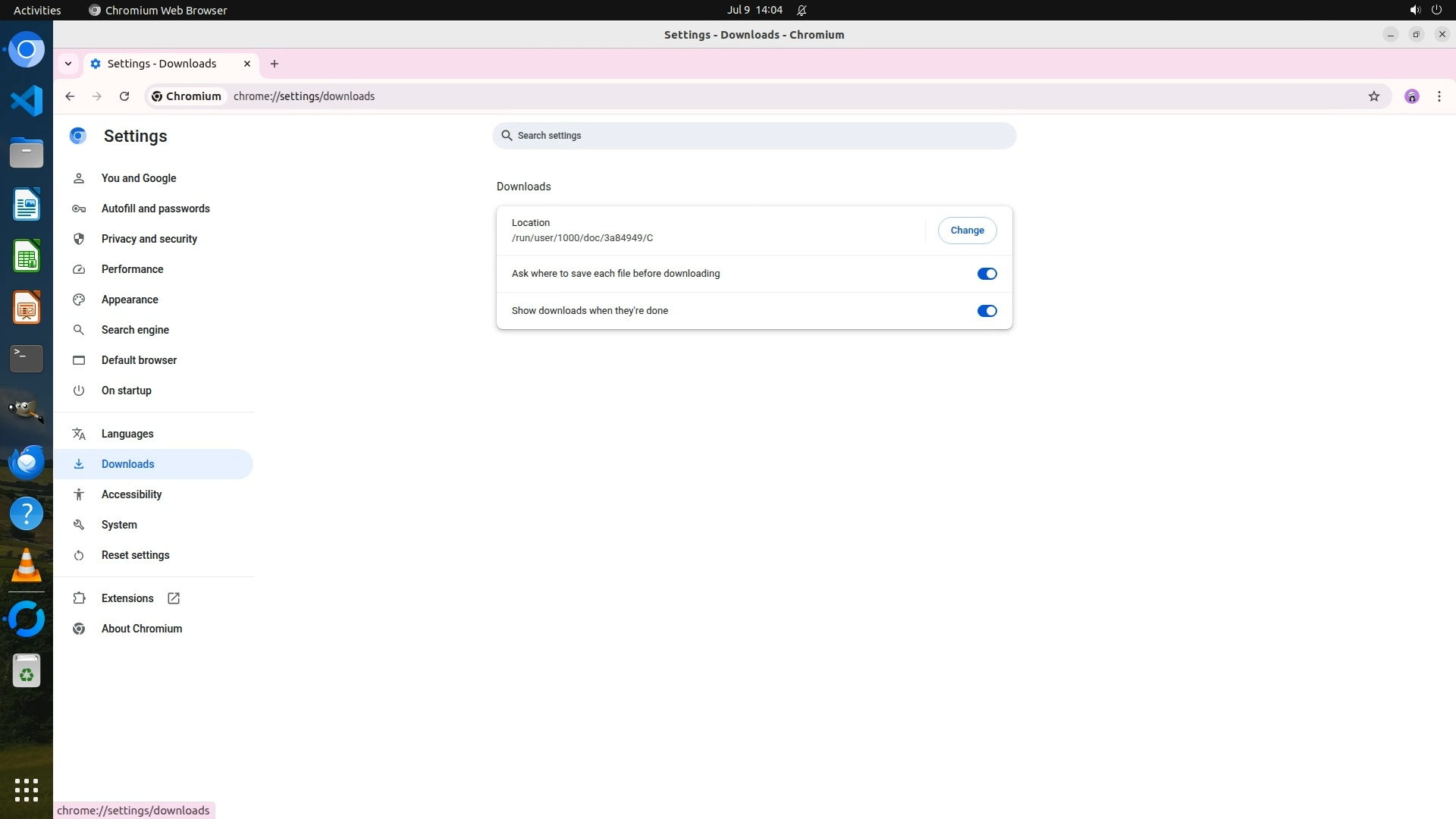Screen dimensions: 1456x819
Task: Expand the tab search dropdown arrow
Action: coord(68,64)
